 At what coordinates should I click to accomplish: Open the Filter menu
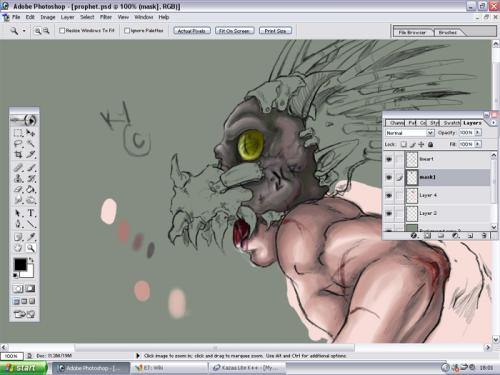pos(106,17)
